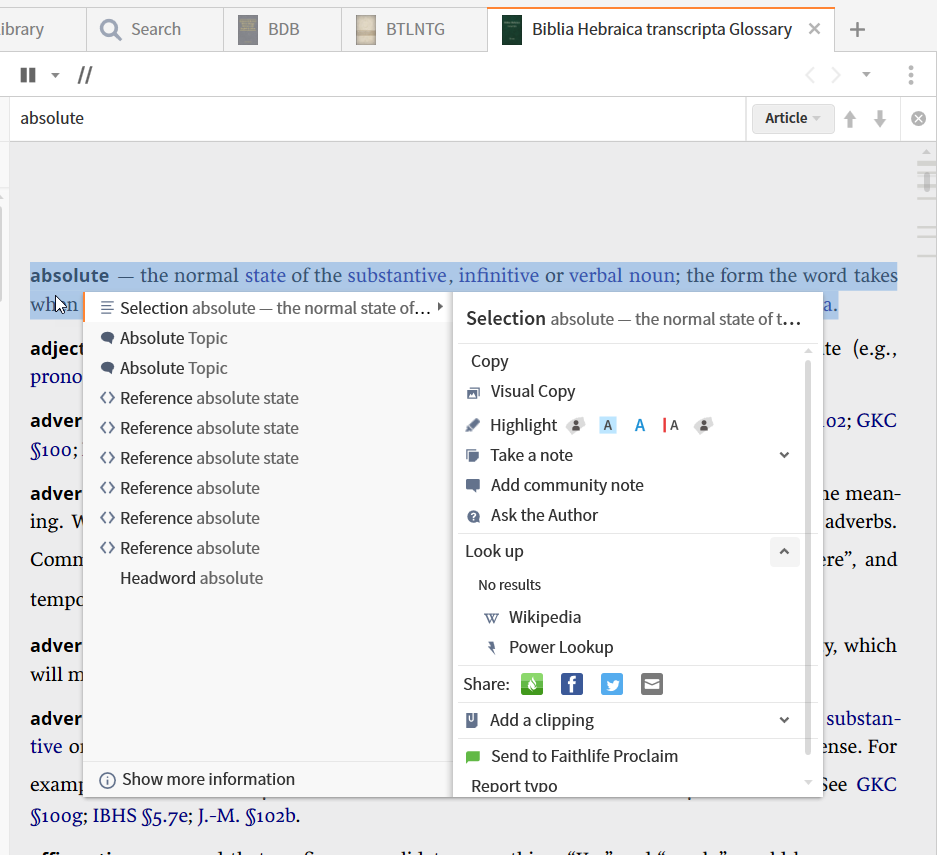Viewport: 937px width, 855px height.
Task: Apply the first highlighter palette icon after Highlight
Action: (x=575, y=425)
